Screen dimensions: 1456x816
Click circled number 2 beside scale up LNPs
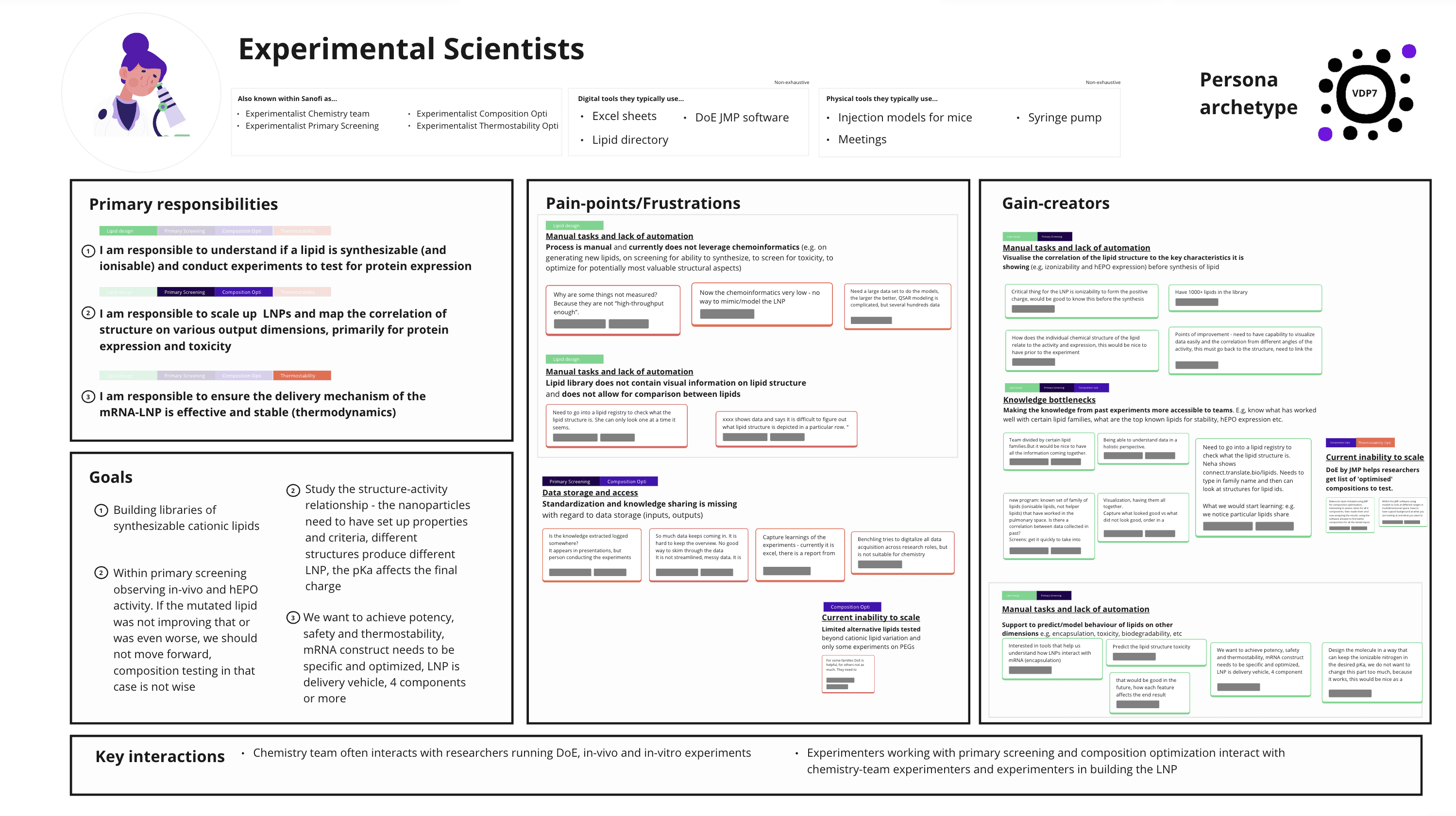point(88,313)
